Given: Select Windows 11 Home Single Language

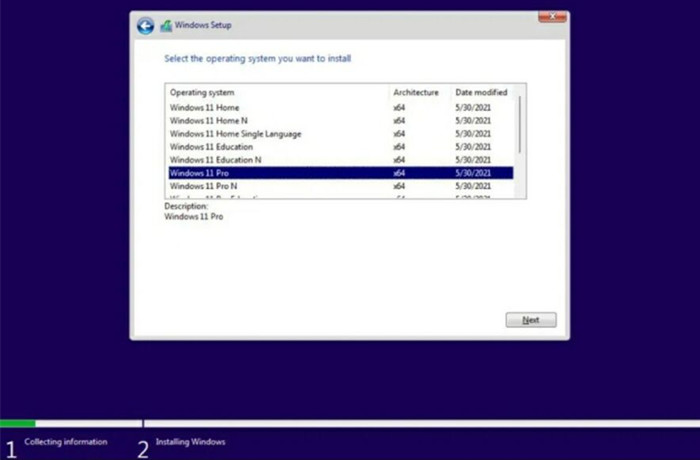Looking at the screenshot, I should coord(341,134).
